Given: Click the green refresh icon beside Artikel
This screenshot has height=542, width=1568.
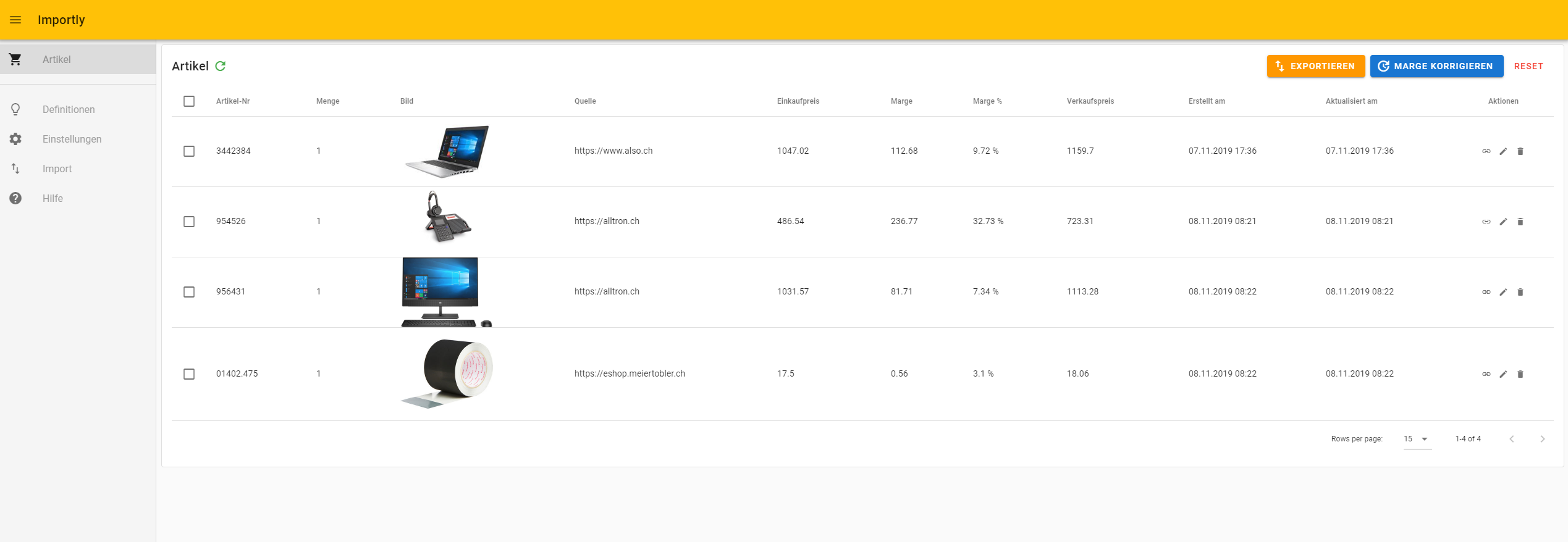Looking at the screenshot, I should coord(221,66).
